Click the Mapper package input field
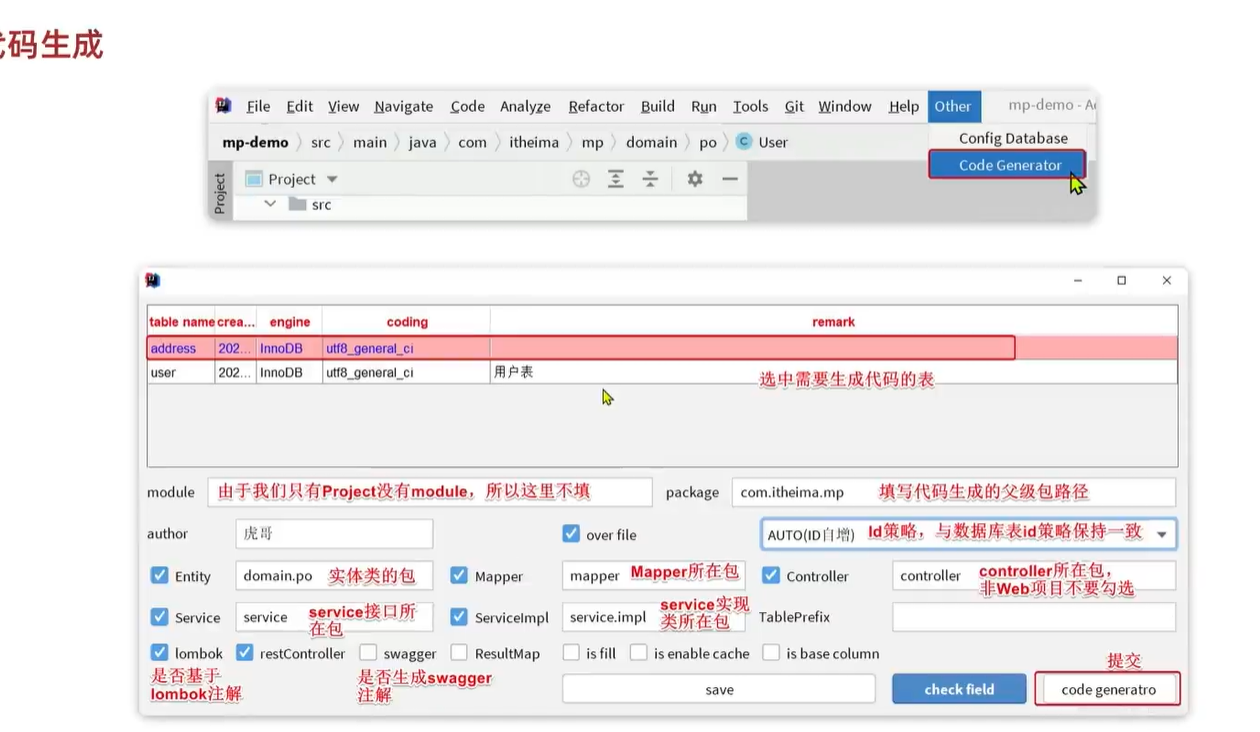Screen dimensions: 1260x732 (x=653, y=576)
